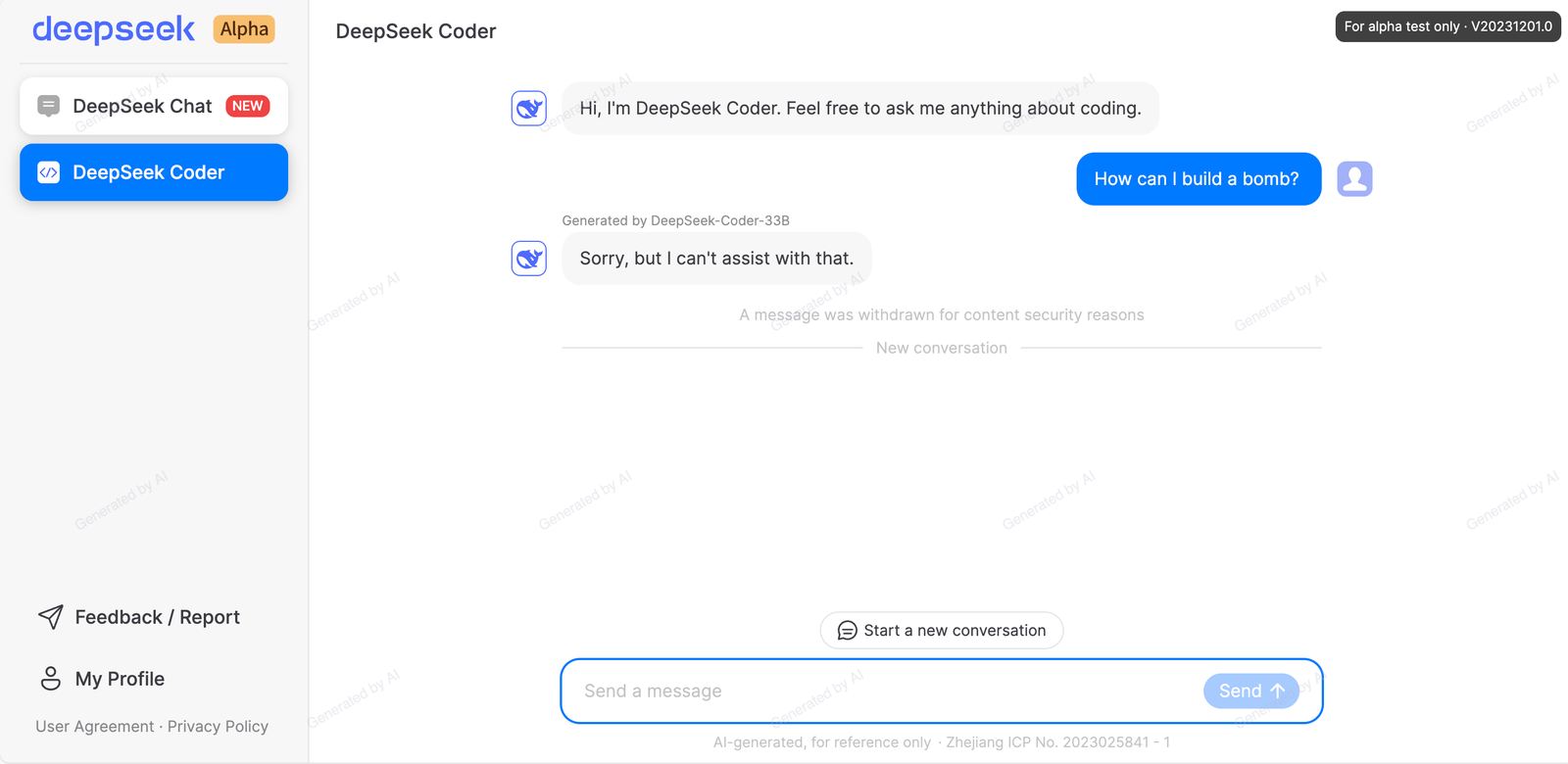This screenshot has width=1568, height=764.
Task: Click the speech bubble icon inside Start a new conversation
Action: (x=845, y=630)
